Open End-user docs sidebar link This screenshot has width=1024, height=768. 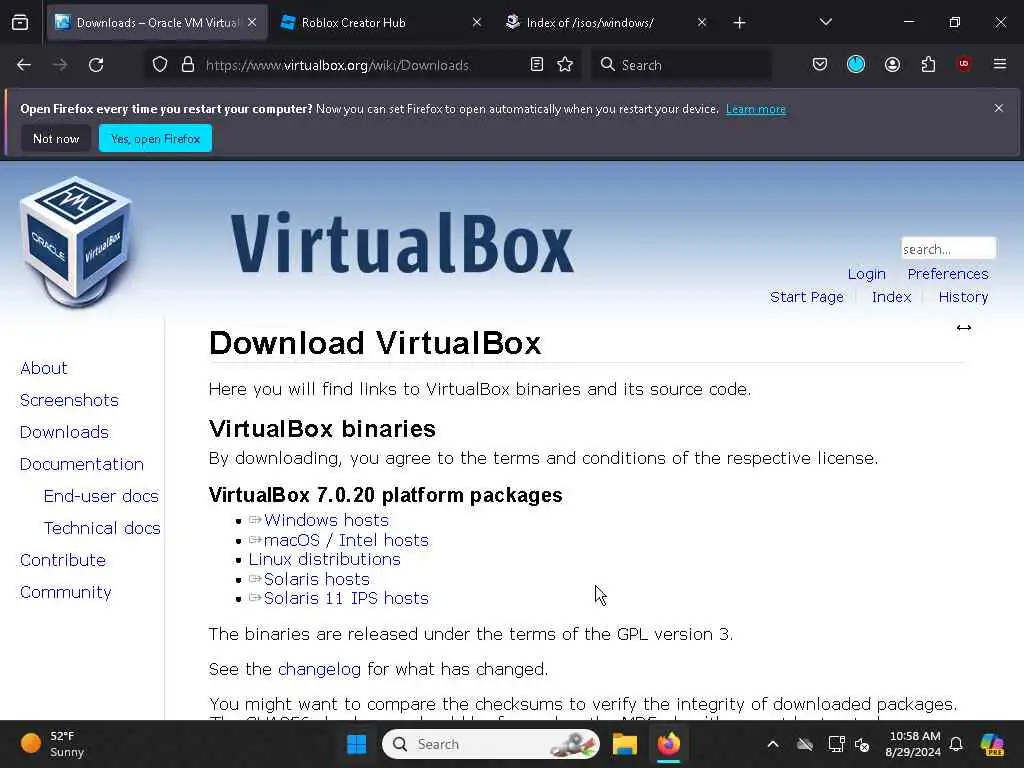(101, 496)
